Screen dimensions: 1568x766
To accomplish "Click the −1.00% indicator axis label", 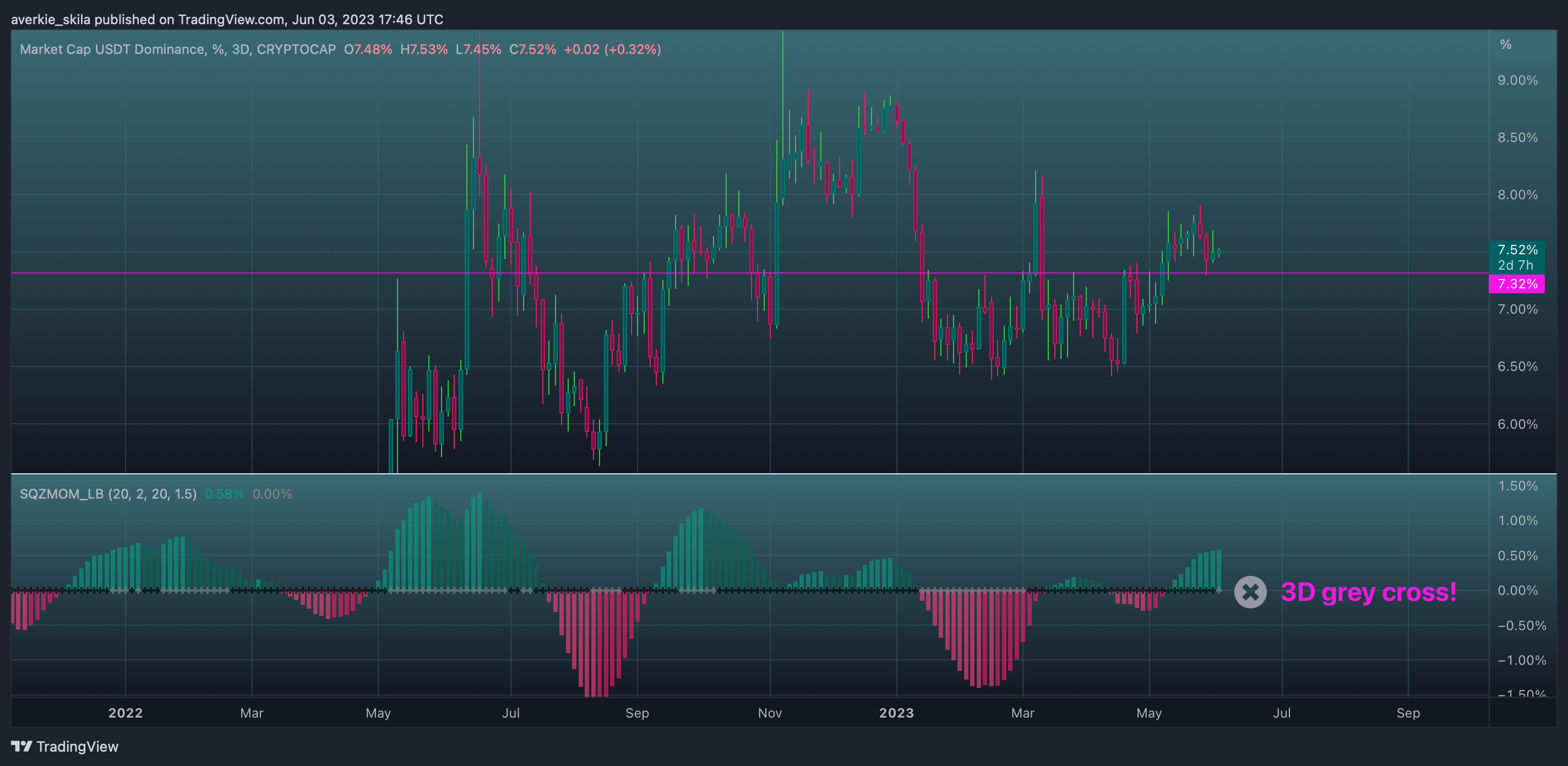I will (1521, 660).
